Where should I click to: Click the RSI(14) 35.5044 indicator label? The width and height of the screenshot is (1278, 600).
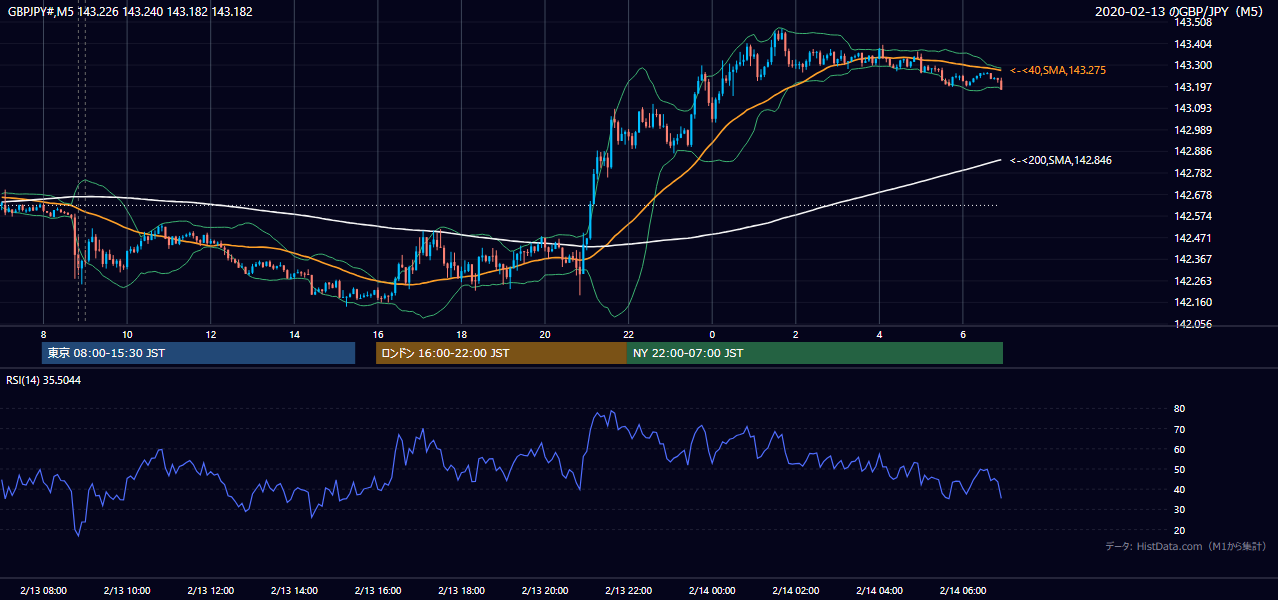point(44,380)
